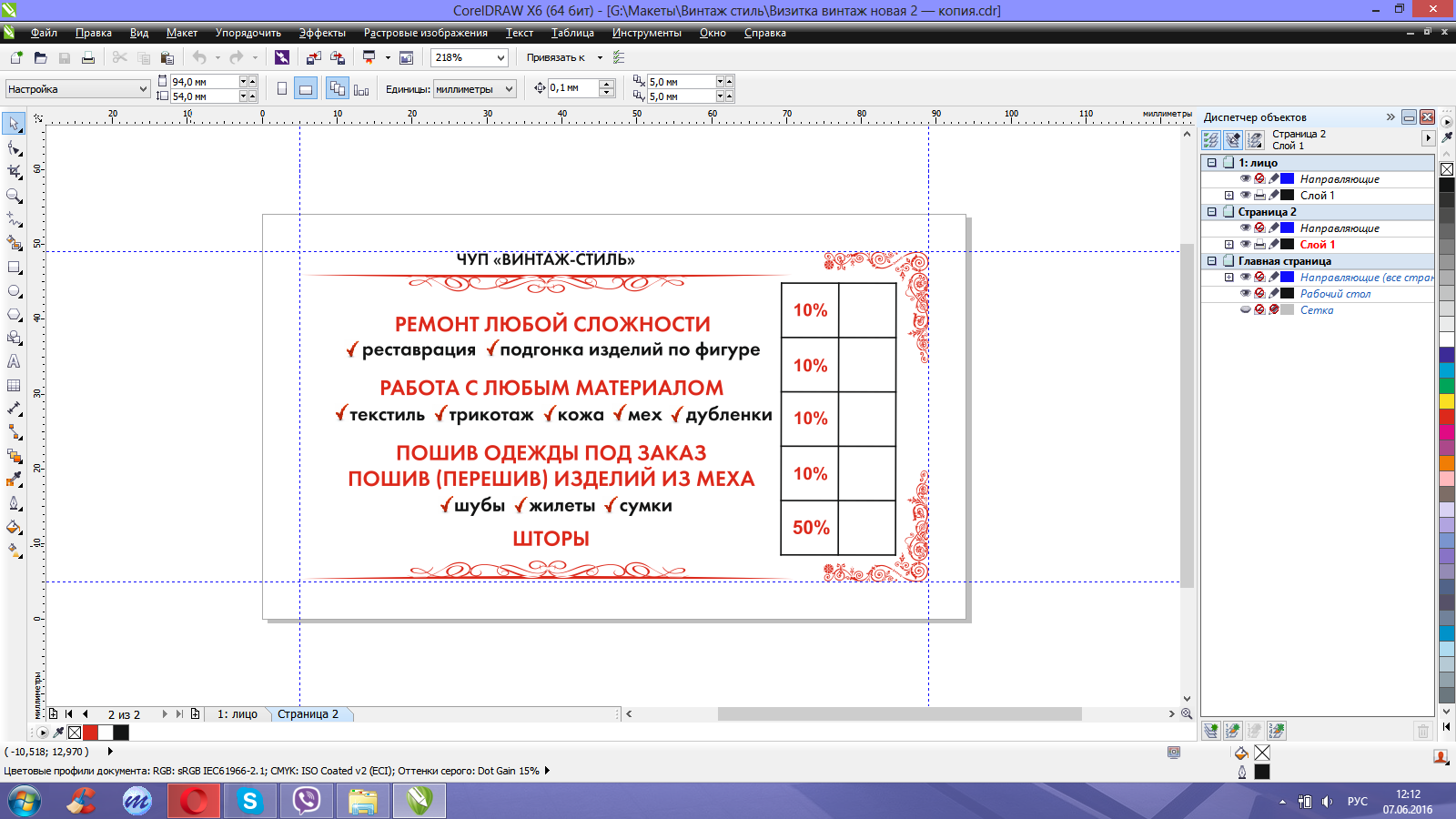Image resolution: width=1456 pixels, height=819 pixels.
Task: Hide Слой 1 layer on Страница 2
Action: (1245, 245)
